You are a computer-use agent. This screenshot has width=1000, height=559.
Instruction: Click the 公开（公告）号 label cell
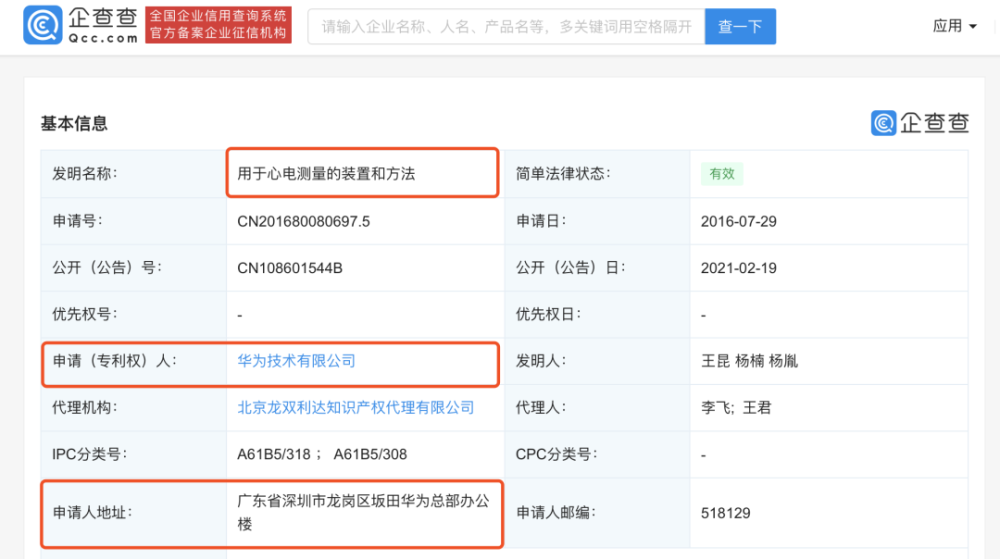(134, 268)
